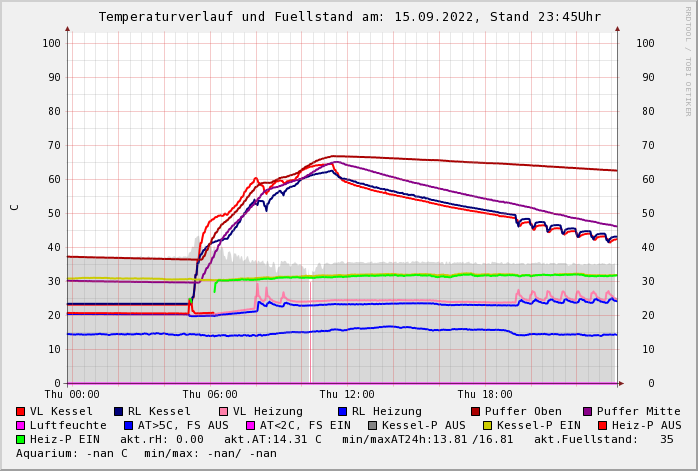The height and width of the screenshot is (471, 698).
Task: Click the blue RL Heizung legend swatch
Action: [342, 411]
